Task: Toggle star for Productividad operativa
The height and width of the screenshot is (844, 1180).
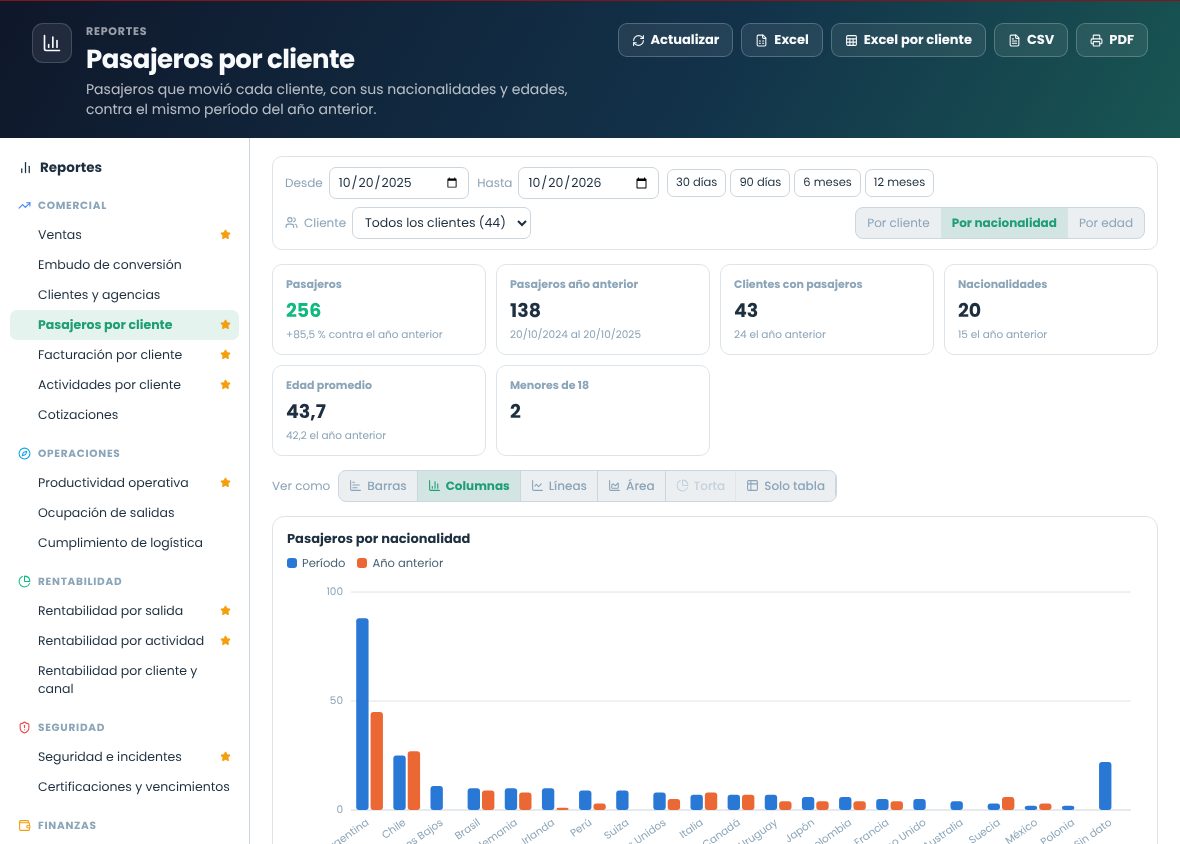Action: (x=225, y=483)
